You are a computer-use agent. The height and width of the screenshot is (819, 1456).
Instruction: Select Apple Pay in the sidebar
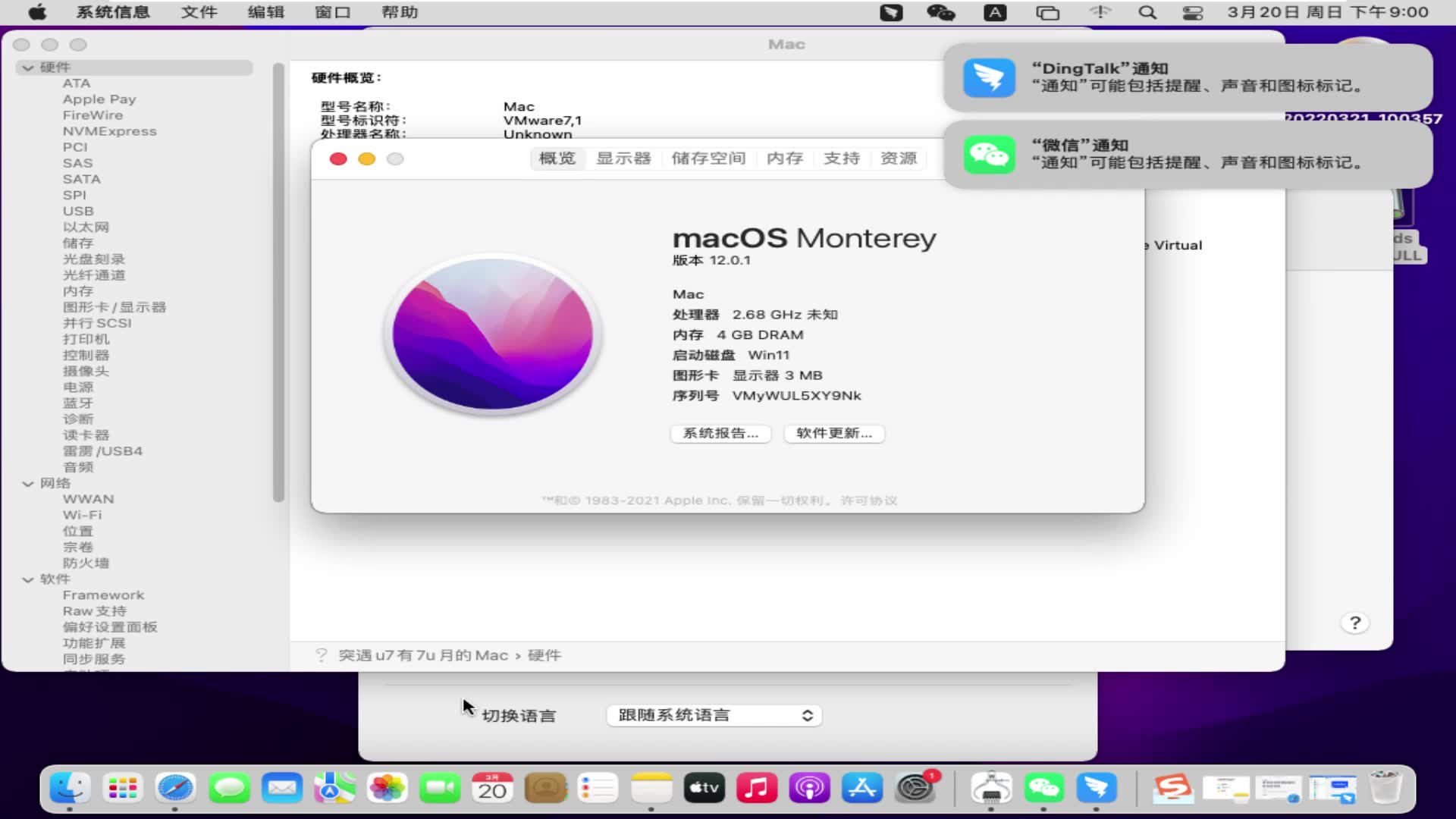(99, 99)
